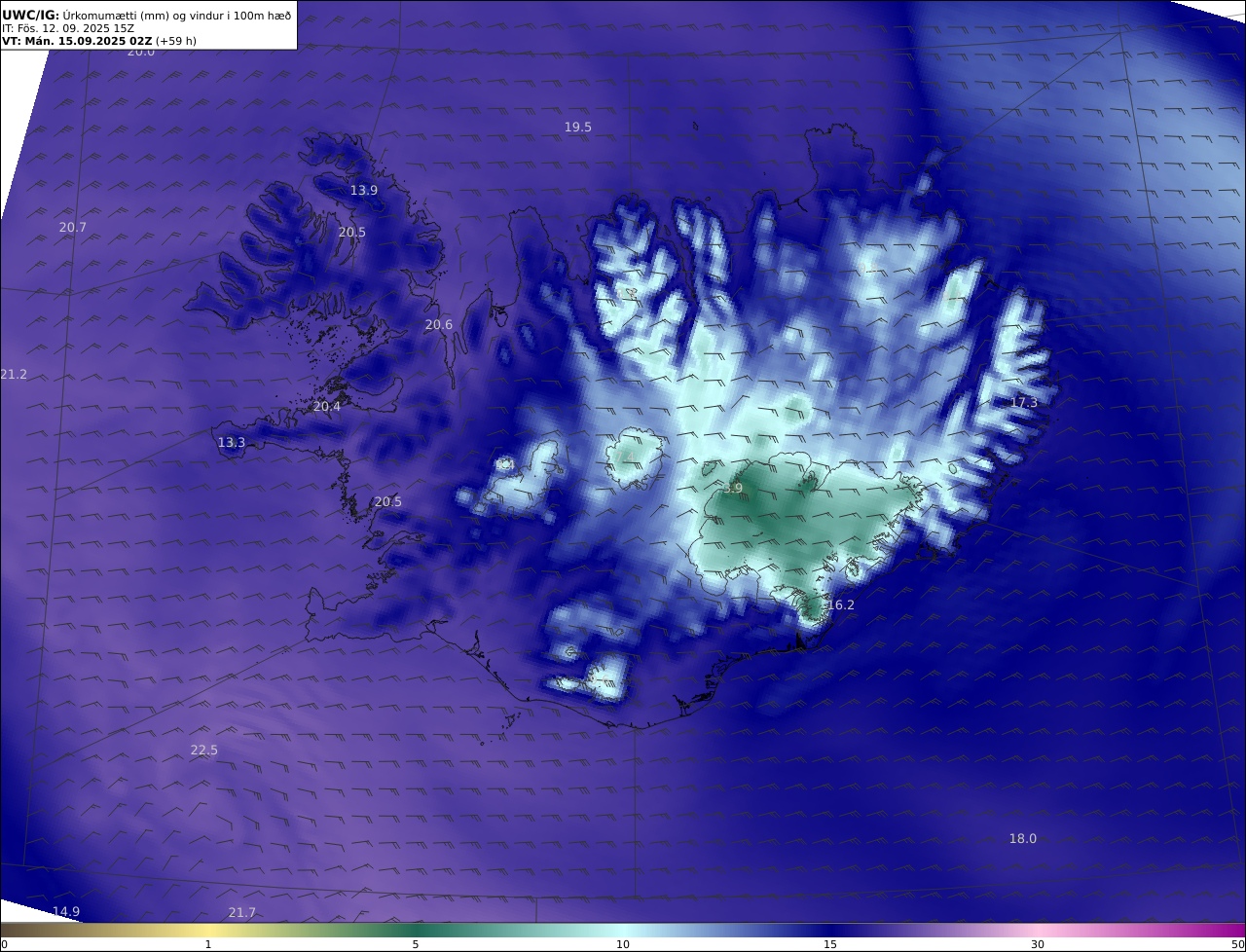Screen dimensions: 1246x952
Task: Click the '0' tick on the color scale
Action: [4, 944]
